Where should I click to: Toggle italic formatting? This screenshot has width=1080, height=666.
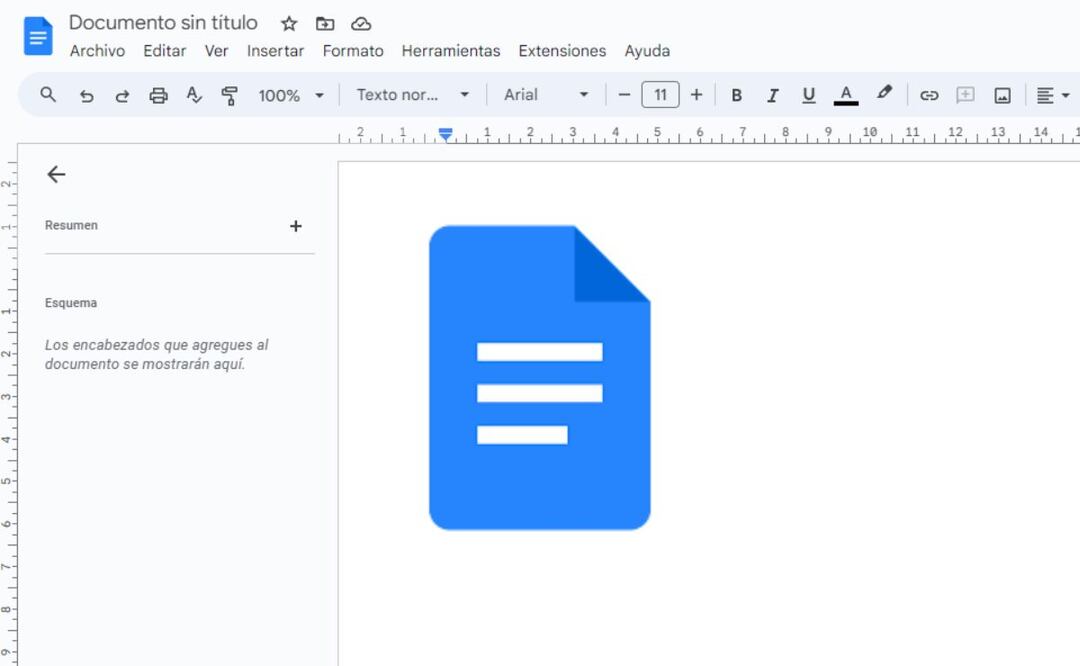(x=772, y=96)
